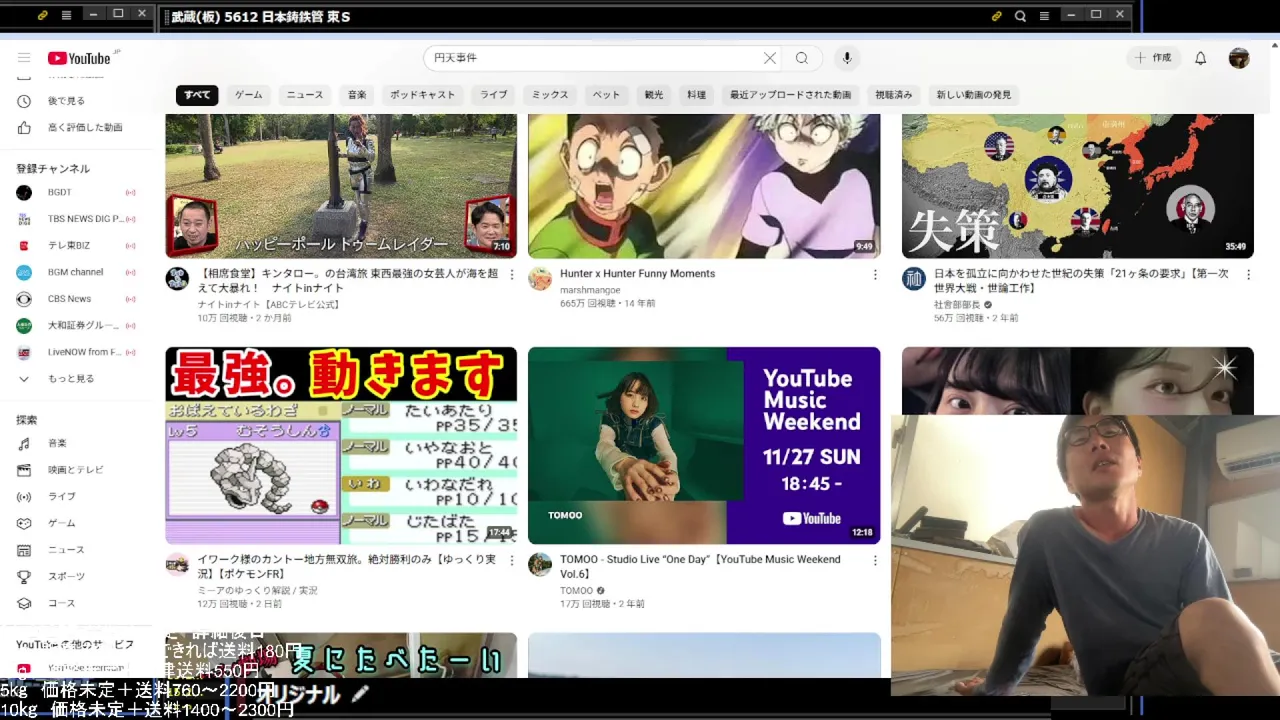This screenshot has height=720, width=1280.
Task: Select the 音楽 filter chip
Action: pyautogui.click(x=357, y=95)
